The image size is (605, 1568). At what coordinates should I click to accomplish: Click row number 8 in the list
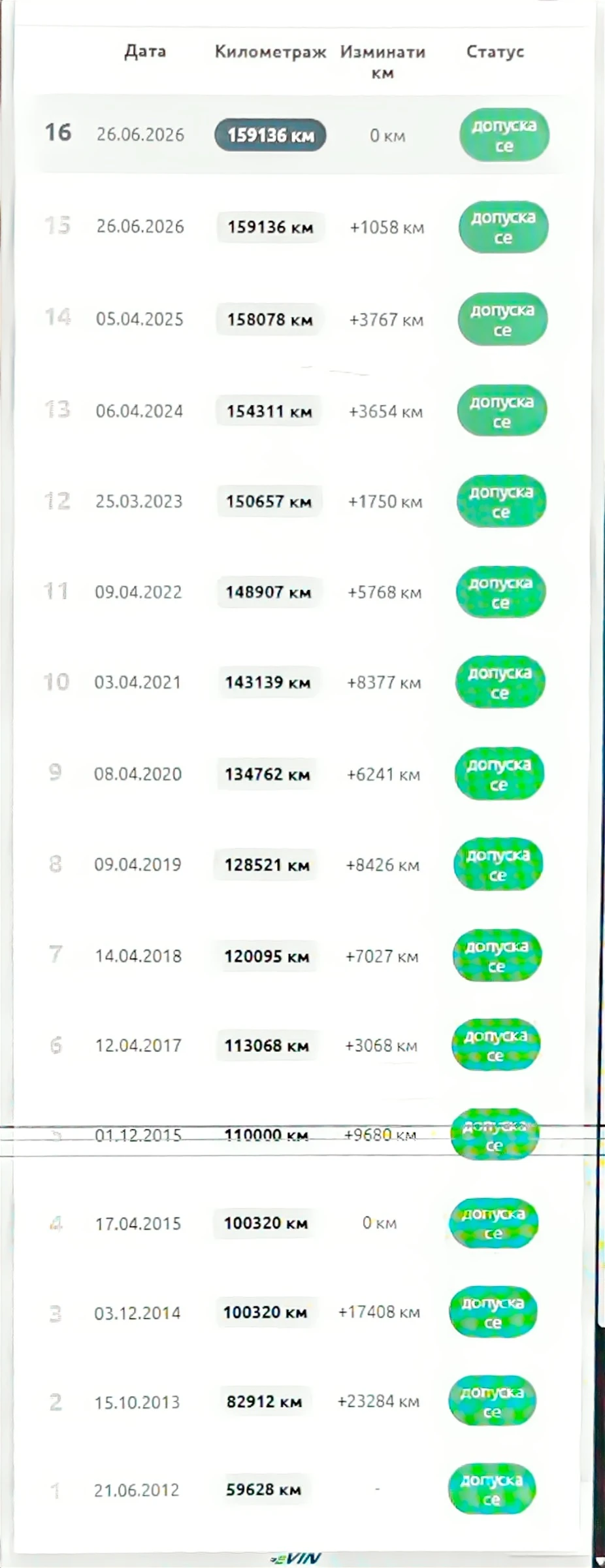[x=56, y=864]
